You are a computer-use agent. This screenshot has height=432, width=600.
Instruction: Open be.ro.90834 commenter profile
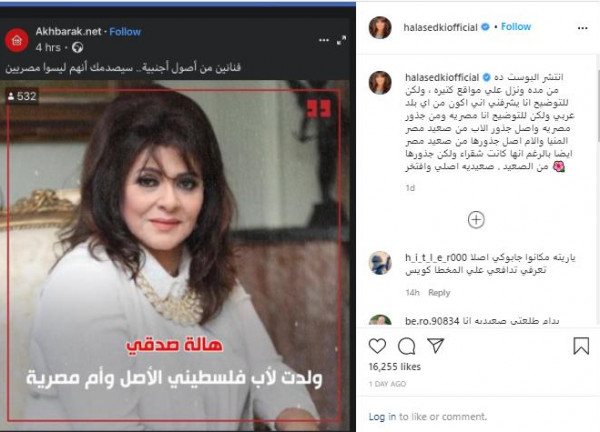click(x=432, y=321)
